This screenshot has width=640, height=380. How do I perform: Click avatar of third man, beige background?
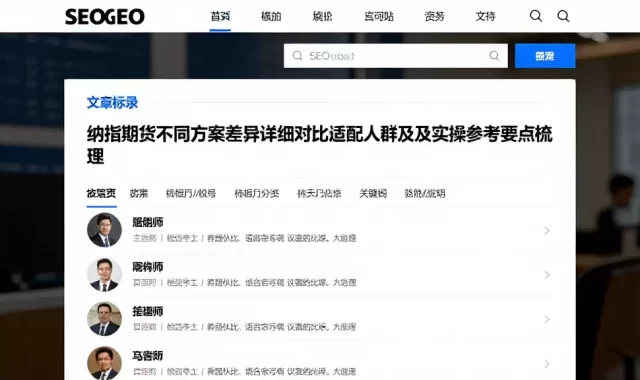[x=104, y=319]
